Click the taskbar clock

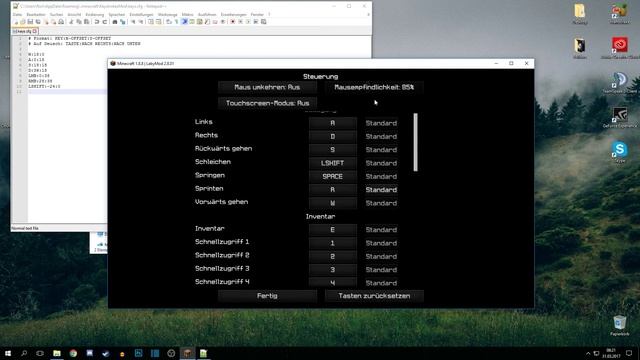coord(611,353)
